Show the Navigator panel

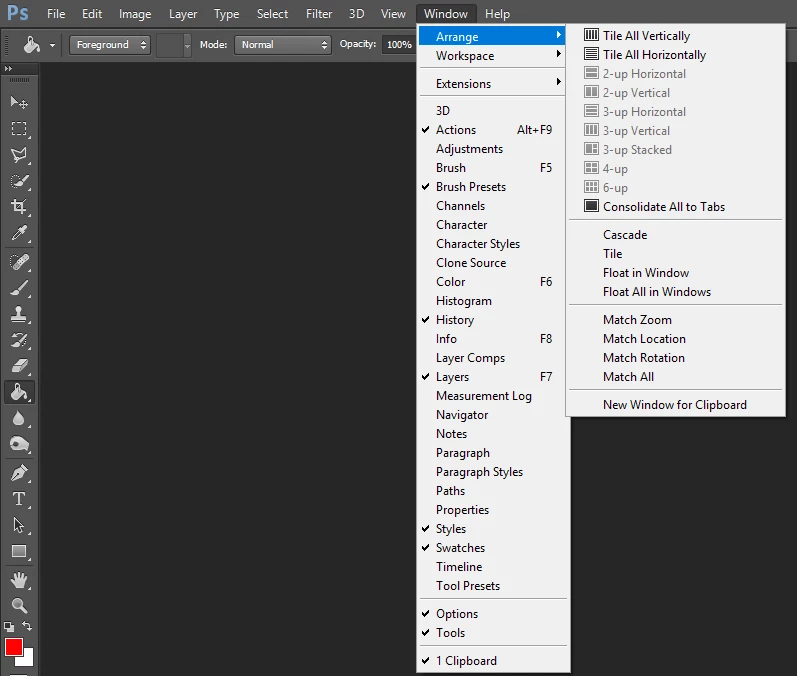point(492,415)
